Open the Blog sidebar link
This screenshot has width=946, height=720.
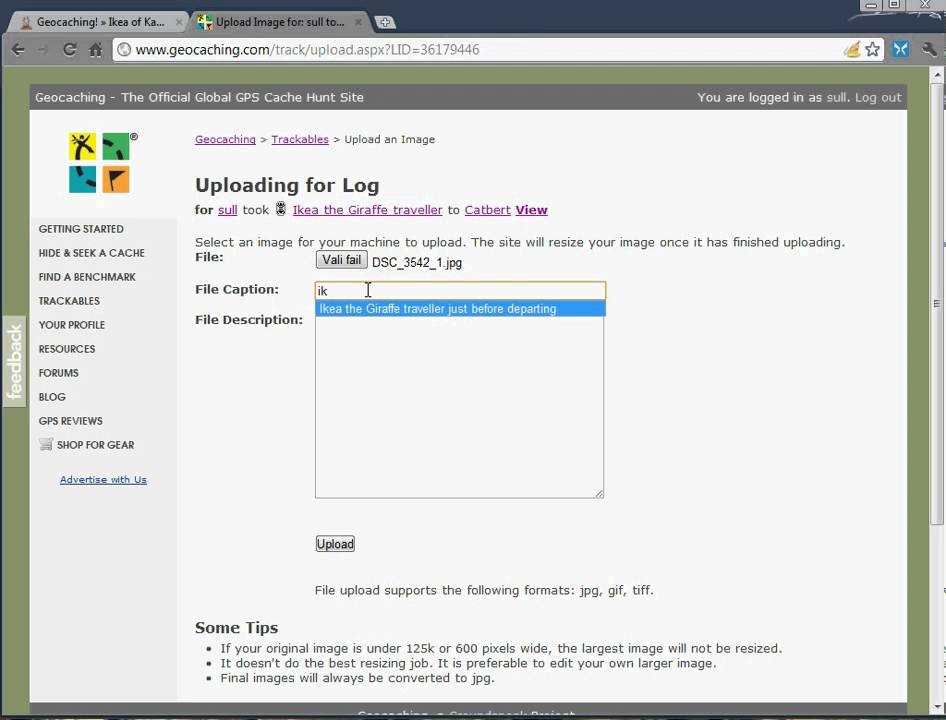tap(52, 397)
